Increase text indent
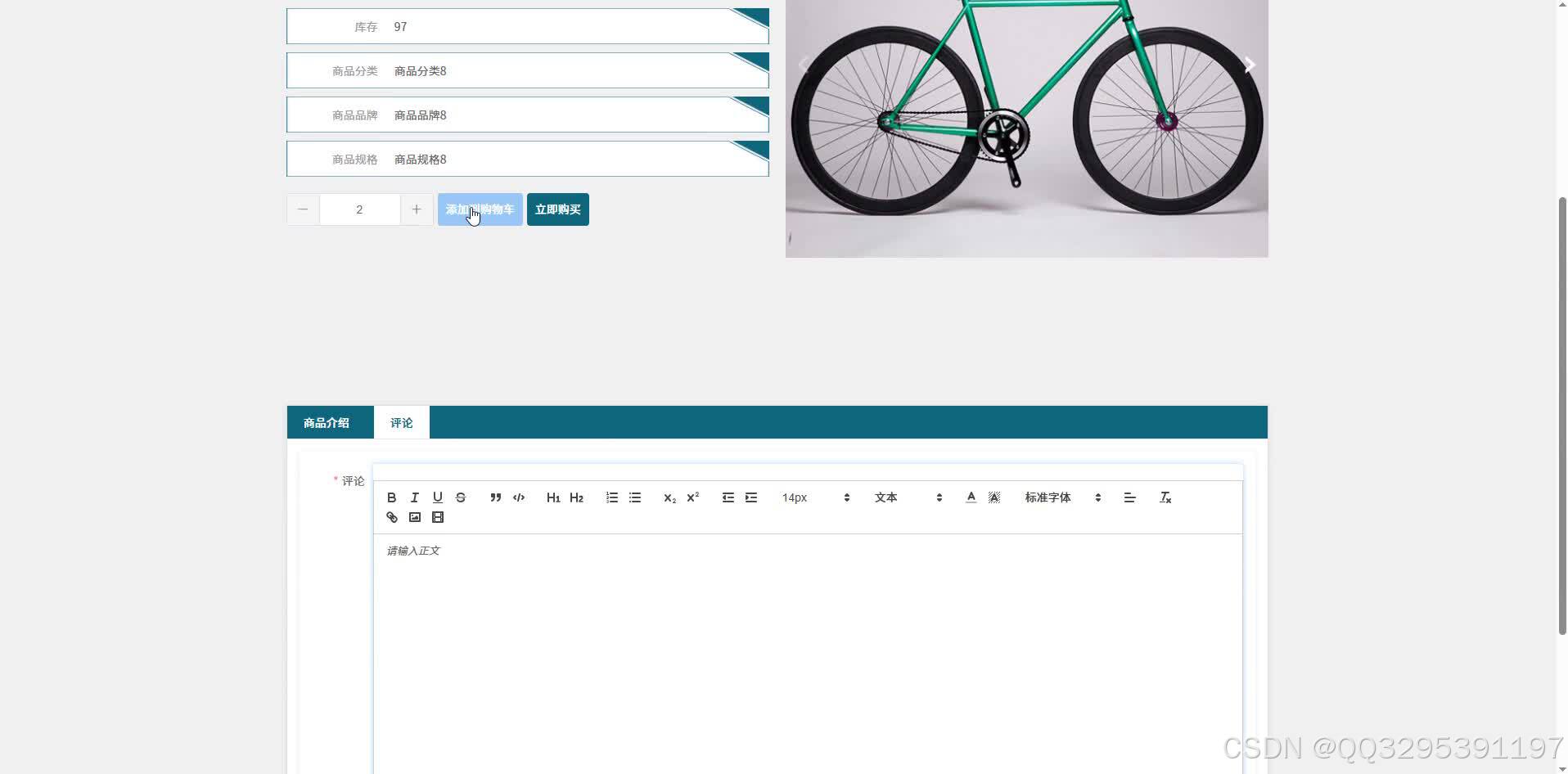 (750, 497)
